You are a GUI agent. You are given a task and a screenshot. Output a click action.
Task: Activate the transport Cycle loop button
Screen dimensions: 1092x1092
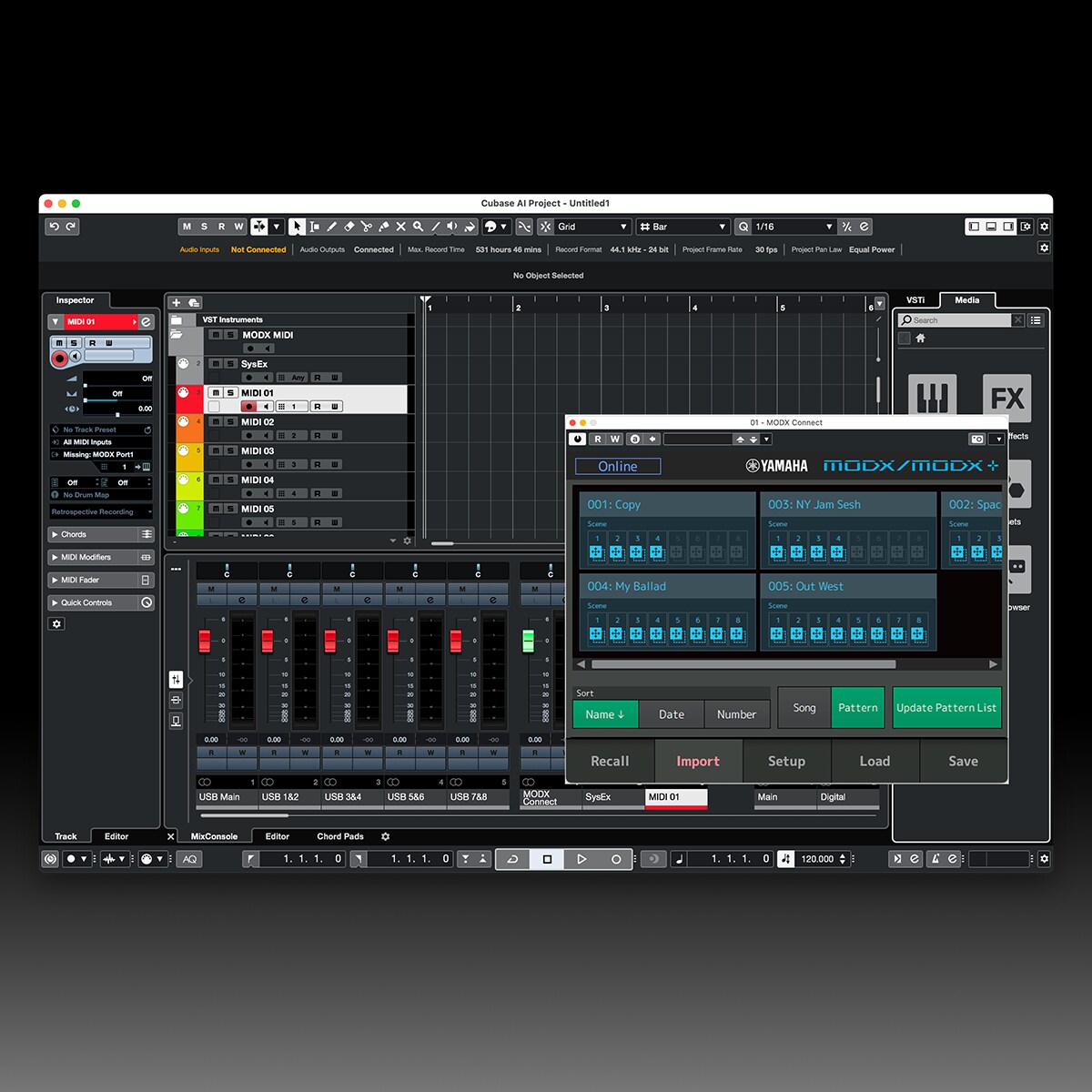click(512, 859)
